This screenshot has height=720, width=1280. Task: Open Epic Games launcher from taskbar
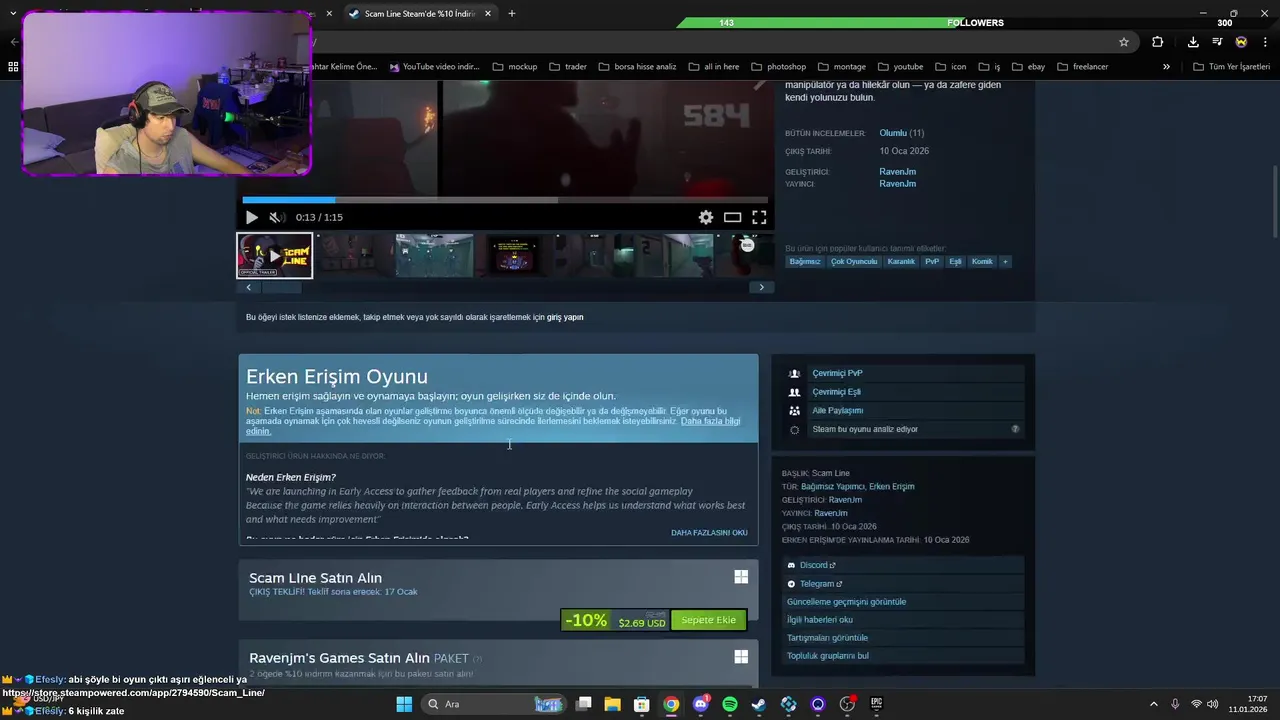(877, 704)
